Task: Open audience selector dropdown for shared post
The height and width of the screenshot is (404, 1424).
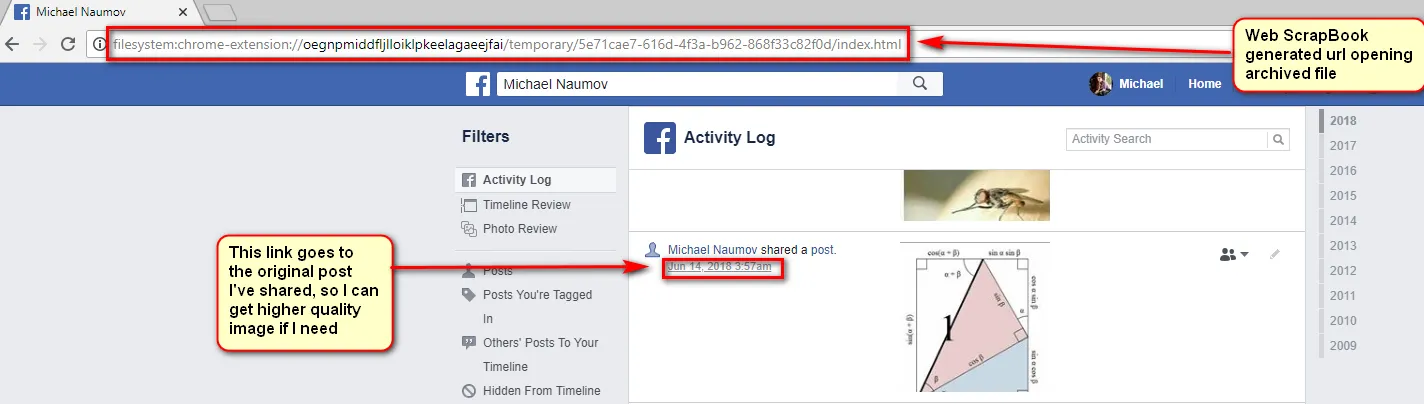Action: tap(1235, 254)
